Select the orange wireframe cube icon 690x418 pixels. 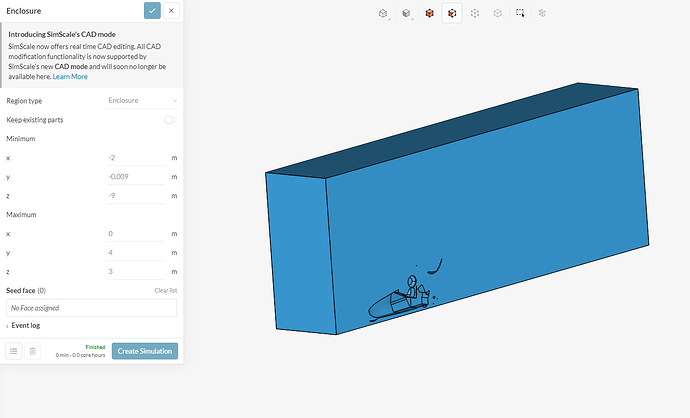[497, 14]
